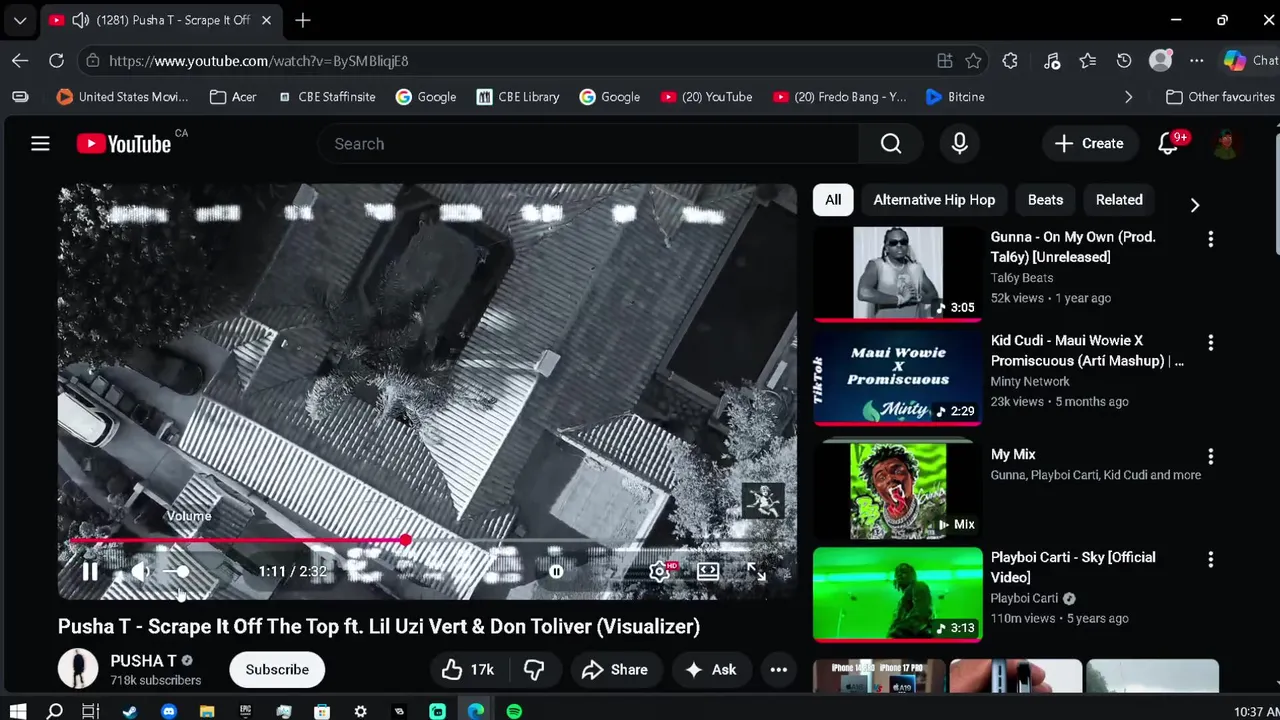
Task: Open the Minty Network channel link
Action: click(x=1030, y=381)
